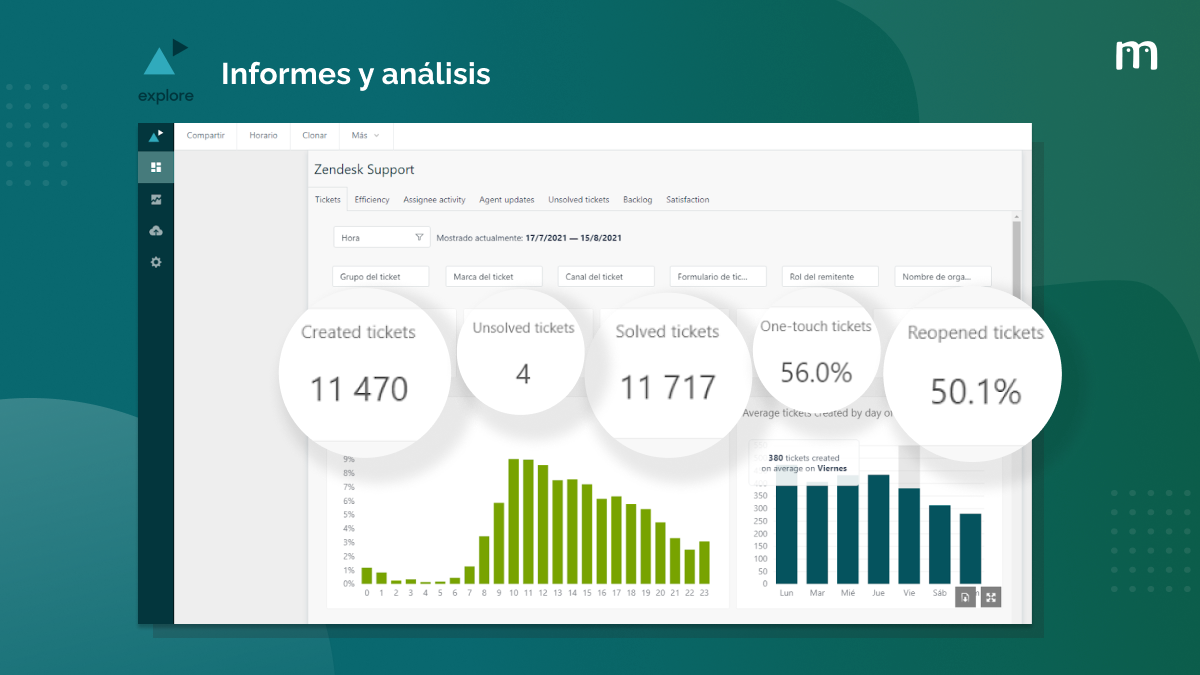
Task: Open the Canal del ticket filter
Action: pos(606,277)
